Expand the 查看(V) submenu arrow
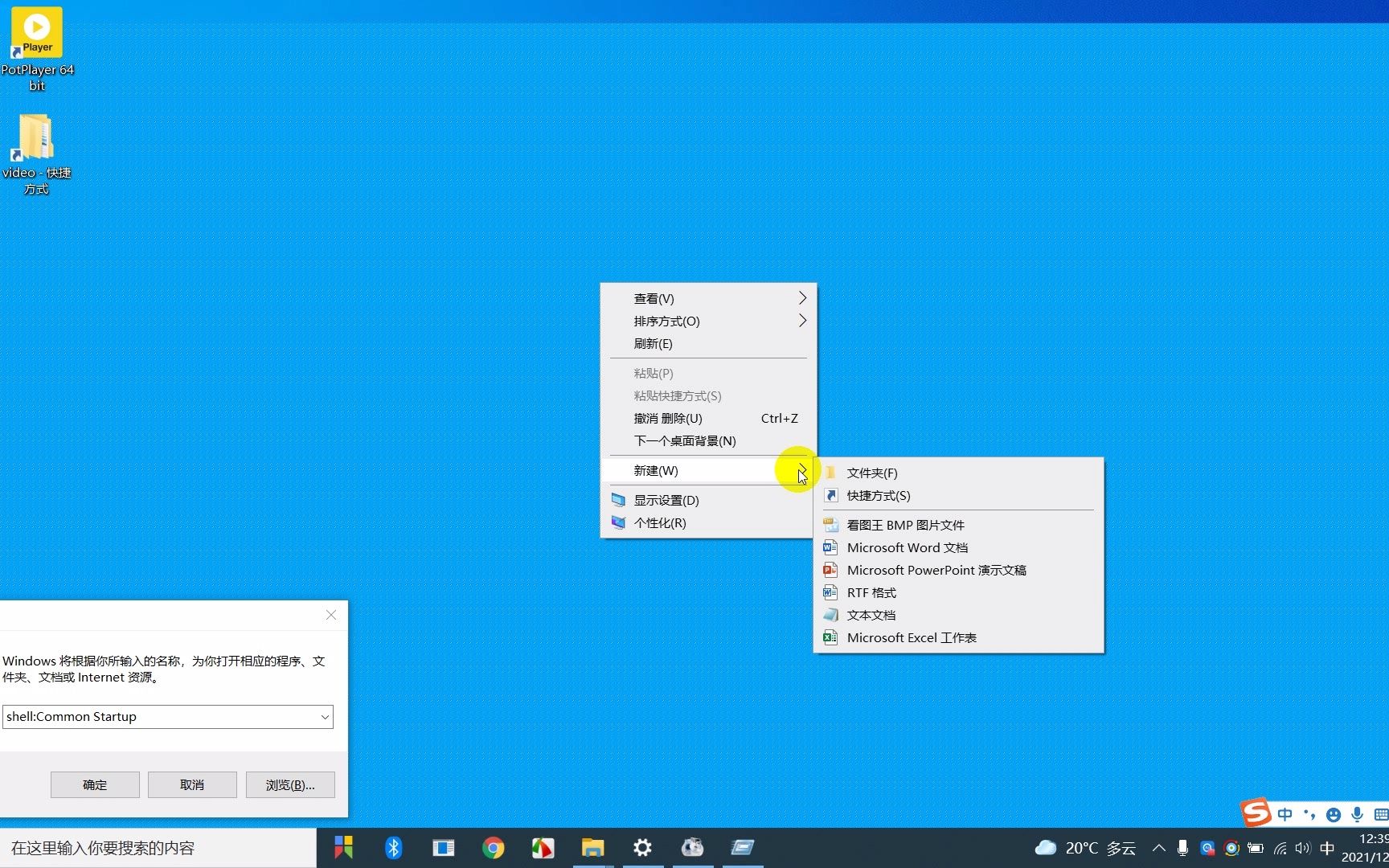Image resolution: width=1389 pixels, height=868 pixels. 801,297
